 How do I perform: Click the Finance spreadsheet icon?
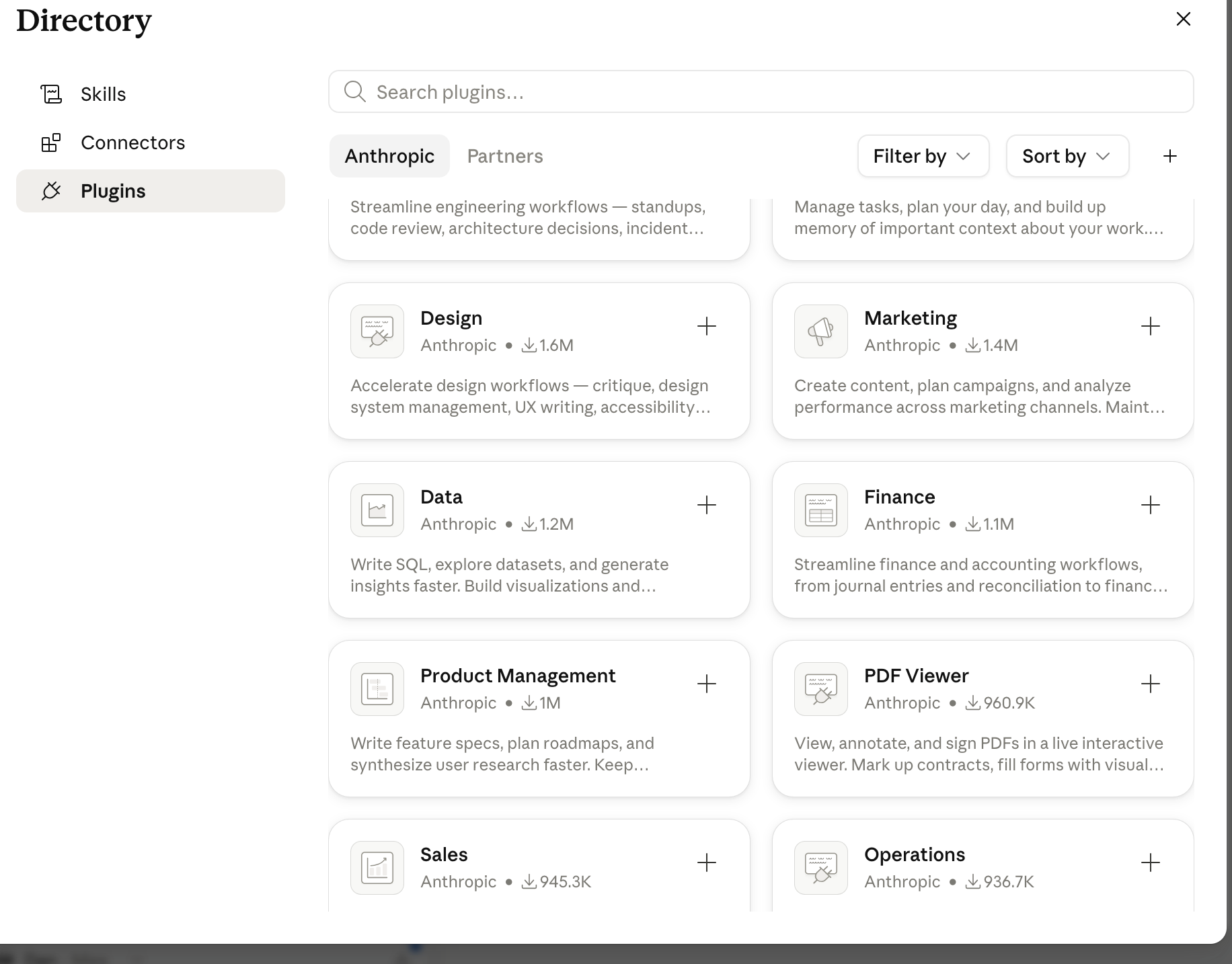point(821,510)
